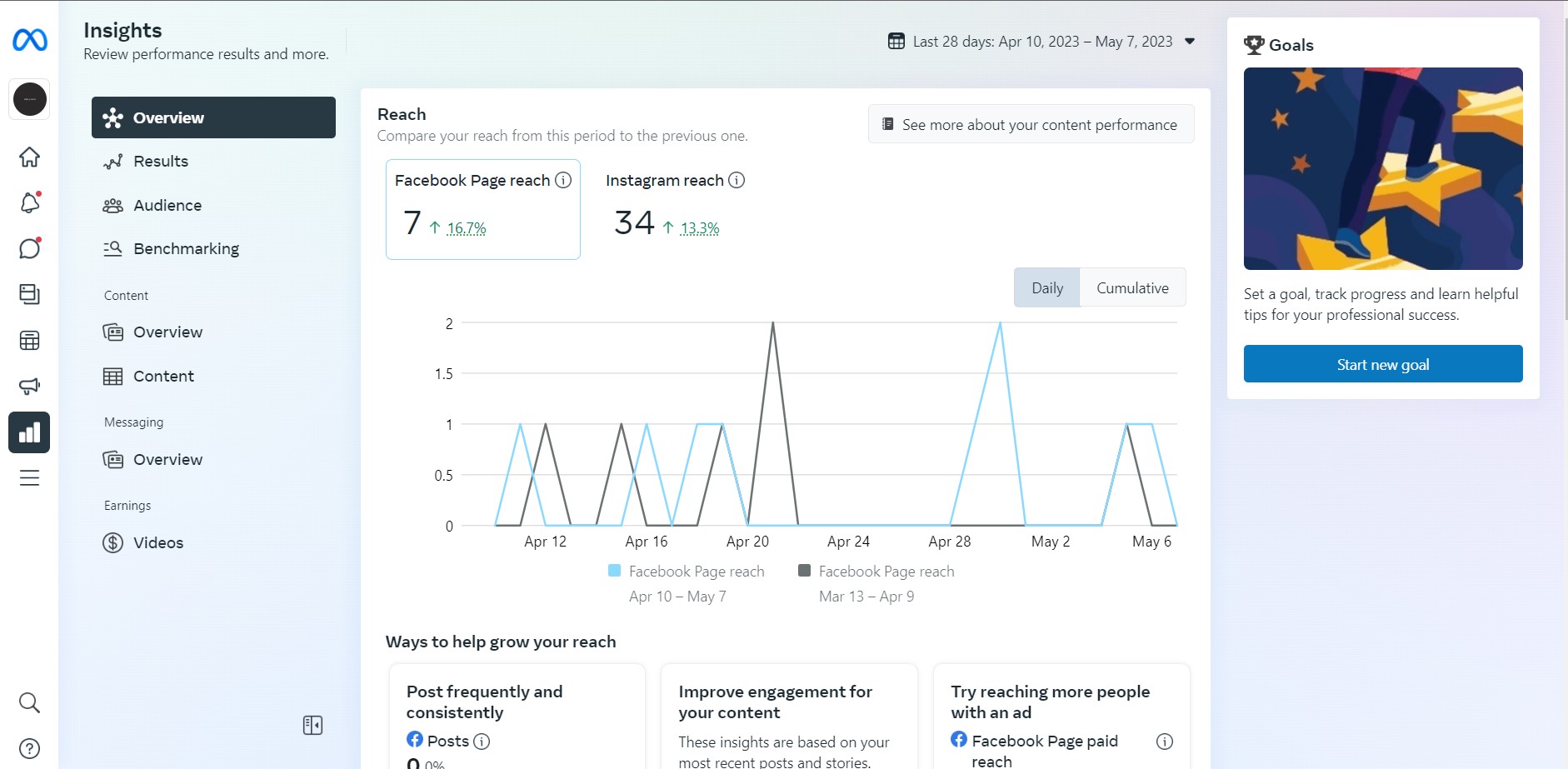Expand the Last 28 days date range dropdown
Image resolution: width=1568 pixels, height=769 pixels.
(1042, 41)
